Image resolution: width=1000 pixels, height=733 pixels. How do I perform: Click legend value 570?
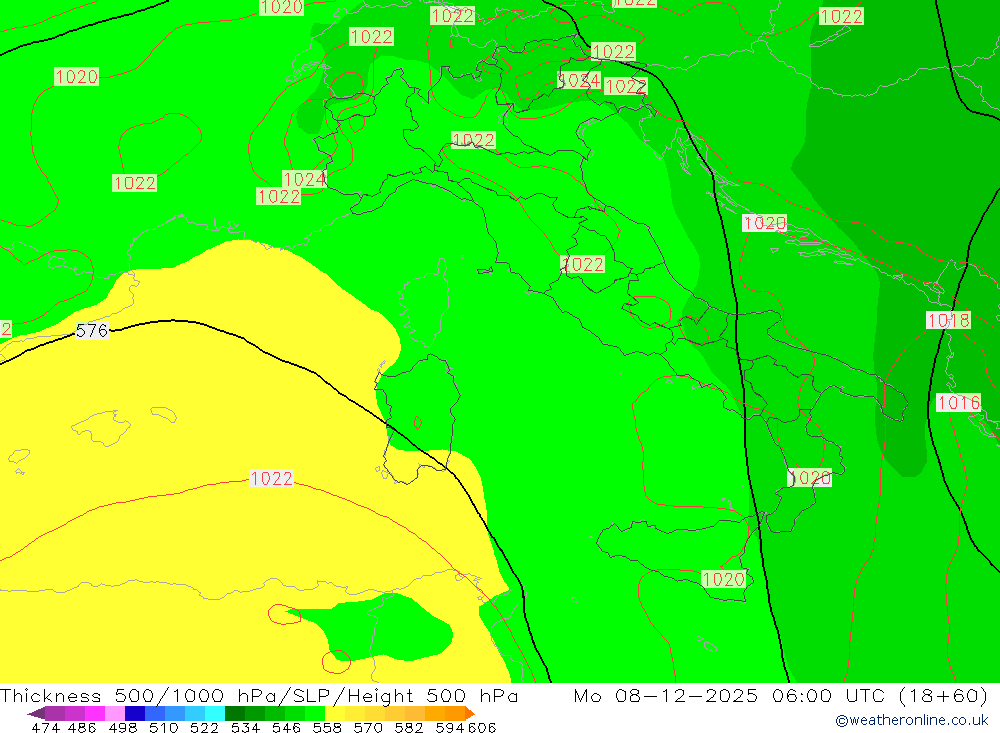pyautogui.click(x=368, y=728)
